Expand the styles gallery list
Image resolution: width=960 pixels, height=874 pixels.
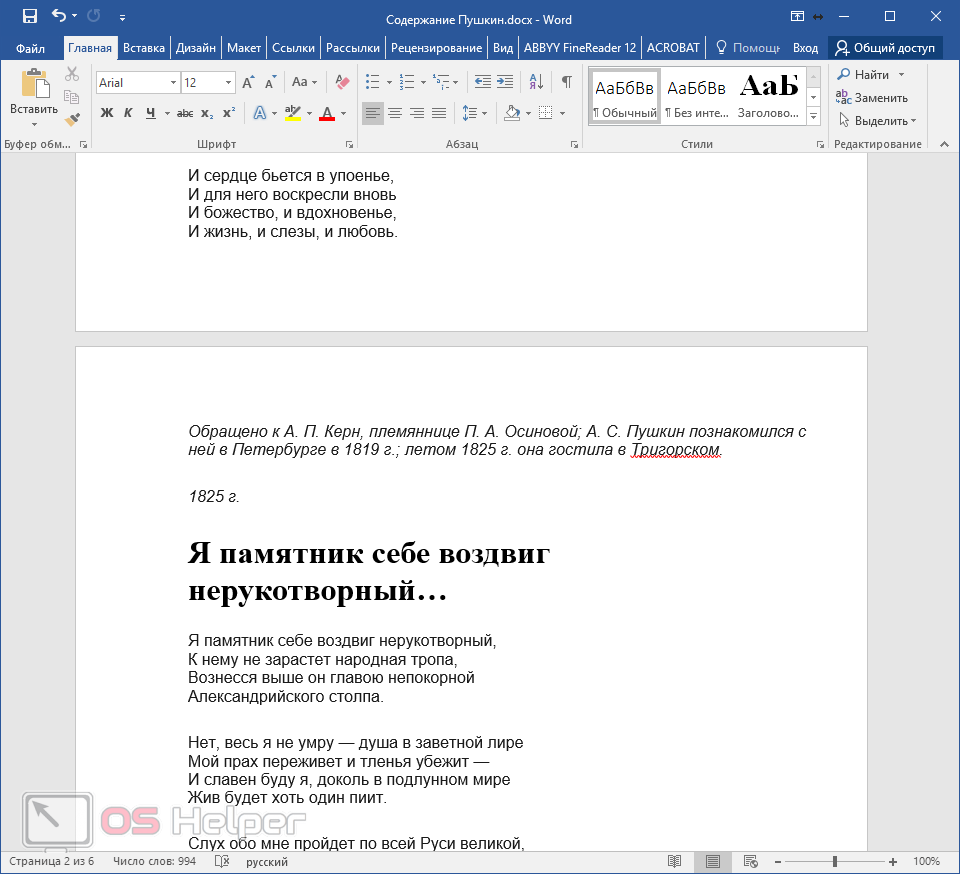pos(813,117)
